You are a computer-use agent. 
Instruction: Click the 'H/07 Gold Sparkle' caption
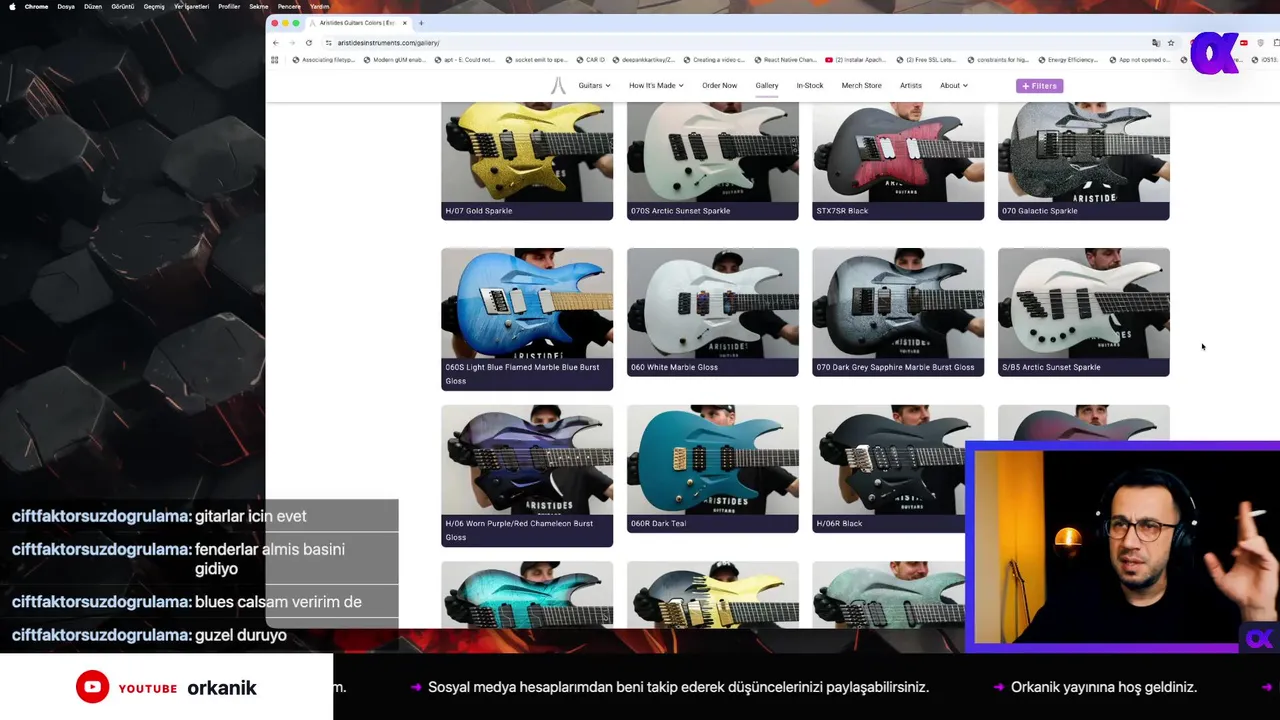[x=479, y=211]
